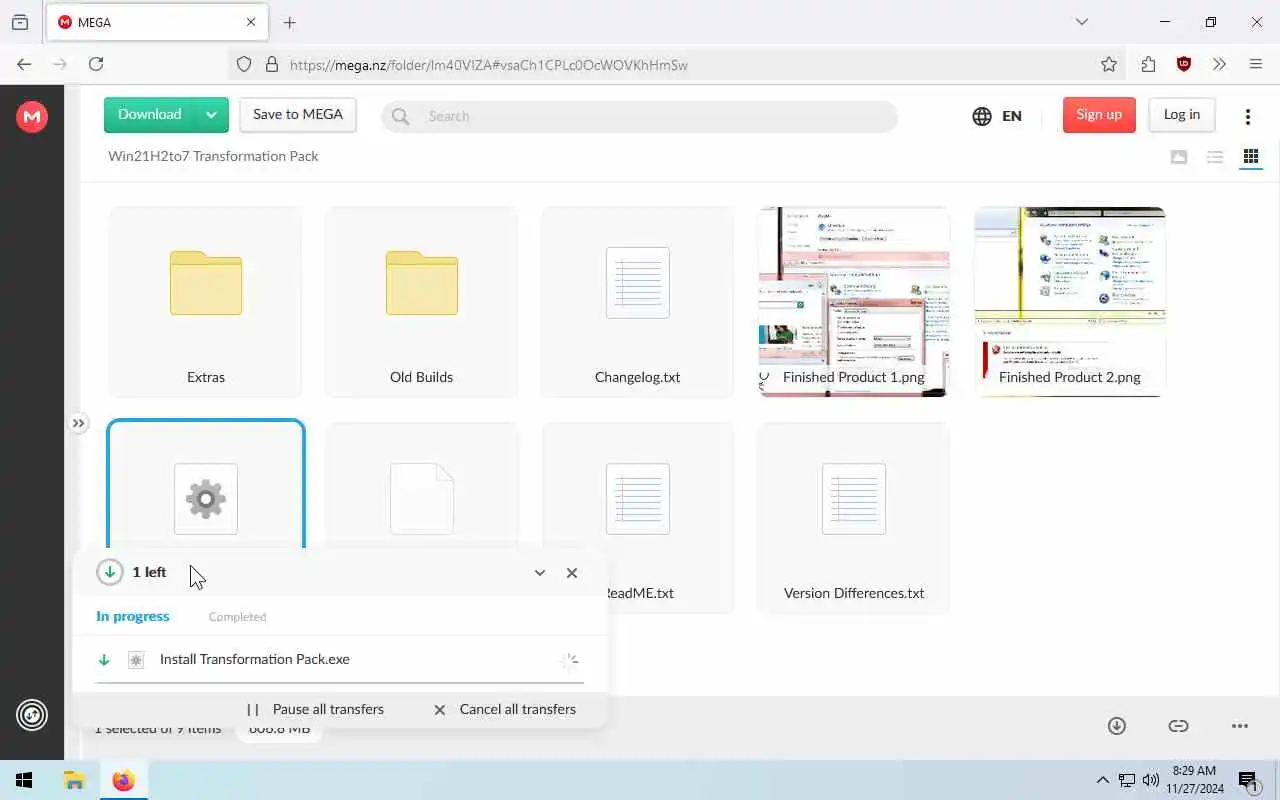Click Save to MEGA button
Screen dimensions: 1280x800
pos(298,115)
